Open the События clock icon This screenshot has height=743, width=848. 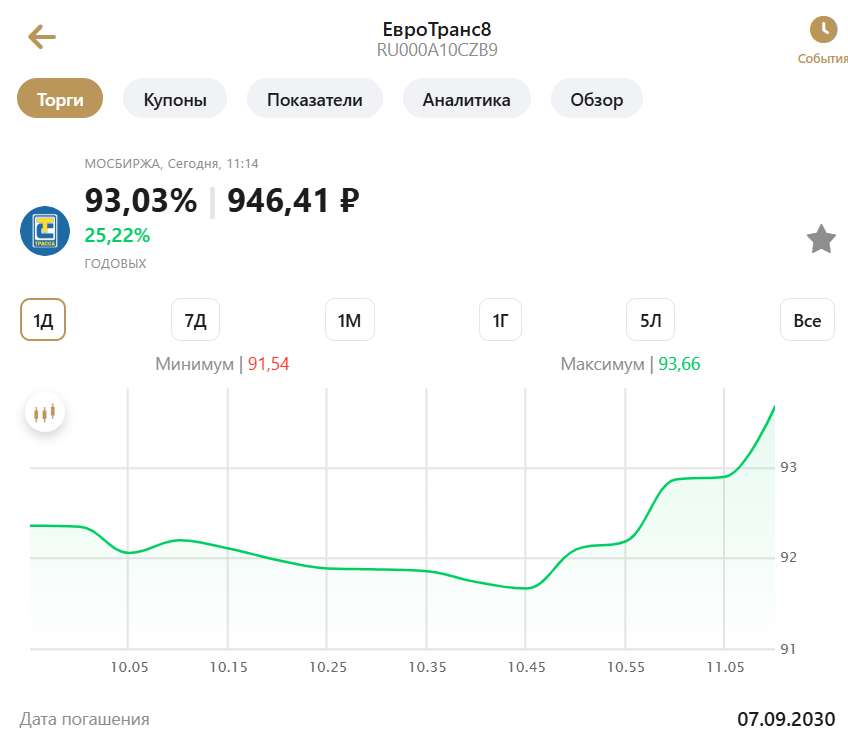tap(823, 29)
